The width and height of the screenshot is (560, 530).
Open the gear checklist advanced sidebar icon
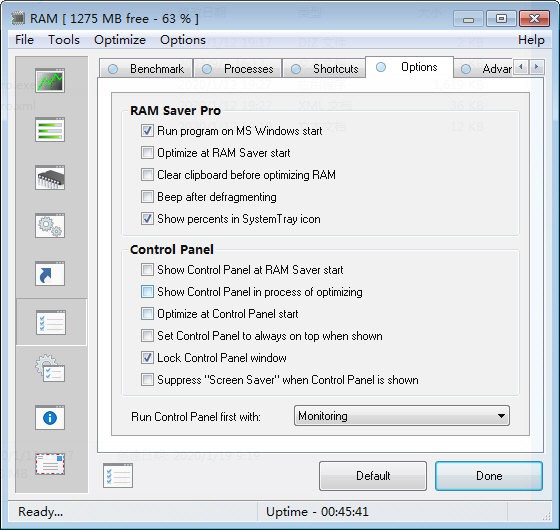[x=50, y=369]
